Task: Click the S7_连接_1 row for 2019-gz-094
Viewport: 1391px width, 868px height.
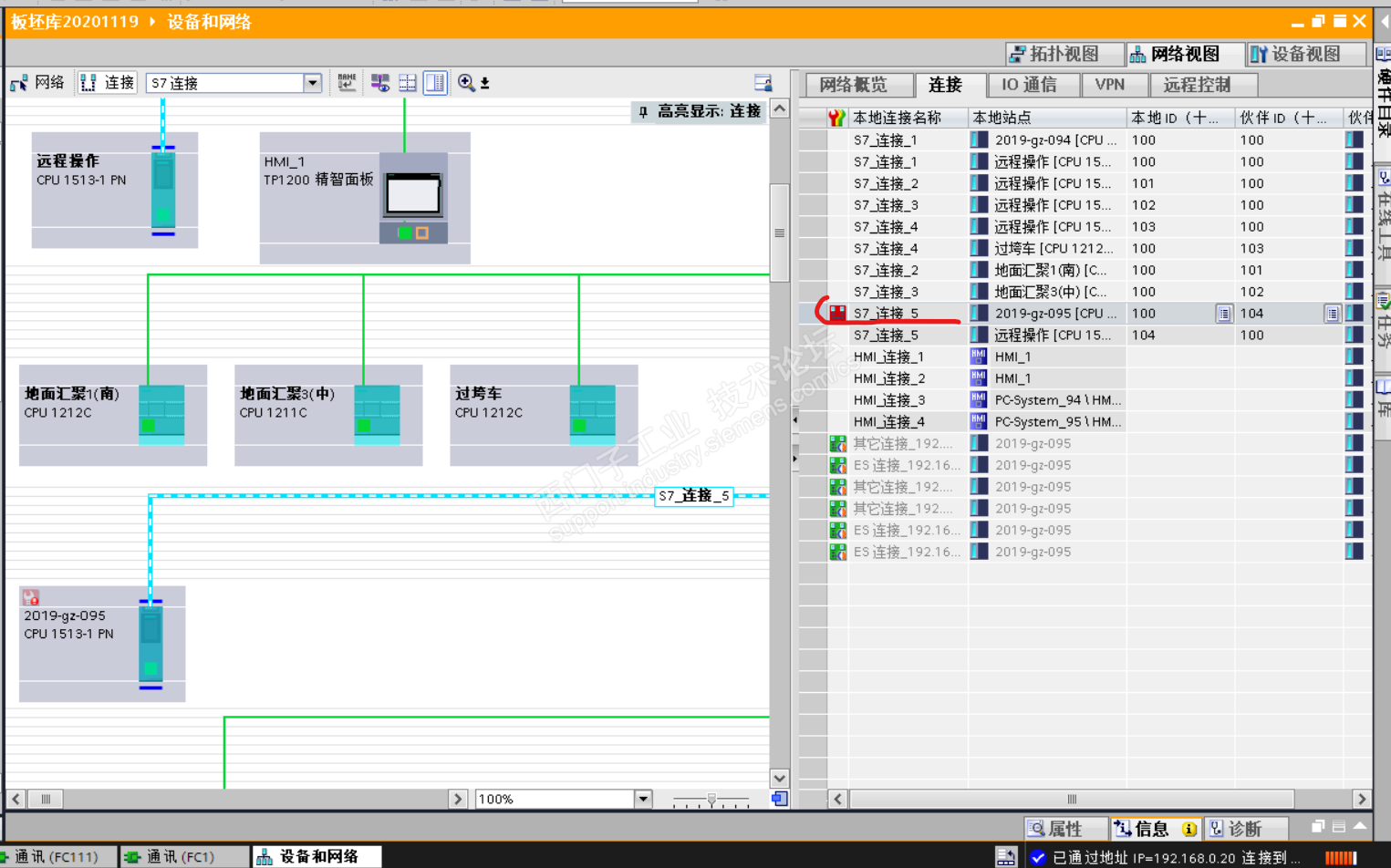Action: tap(1085, 140)
